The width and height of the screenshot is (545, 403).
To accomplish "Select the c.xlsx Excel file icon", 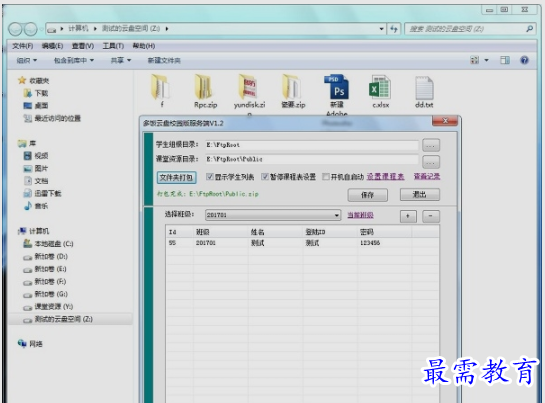I will click(380, 87).
